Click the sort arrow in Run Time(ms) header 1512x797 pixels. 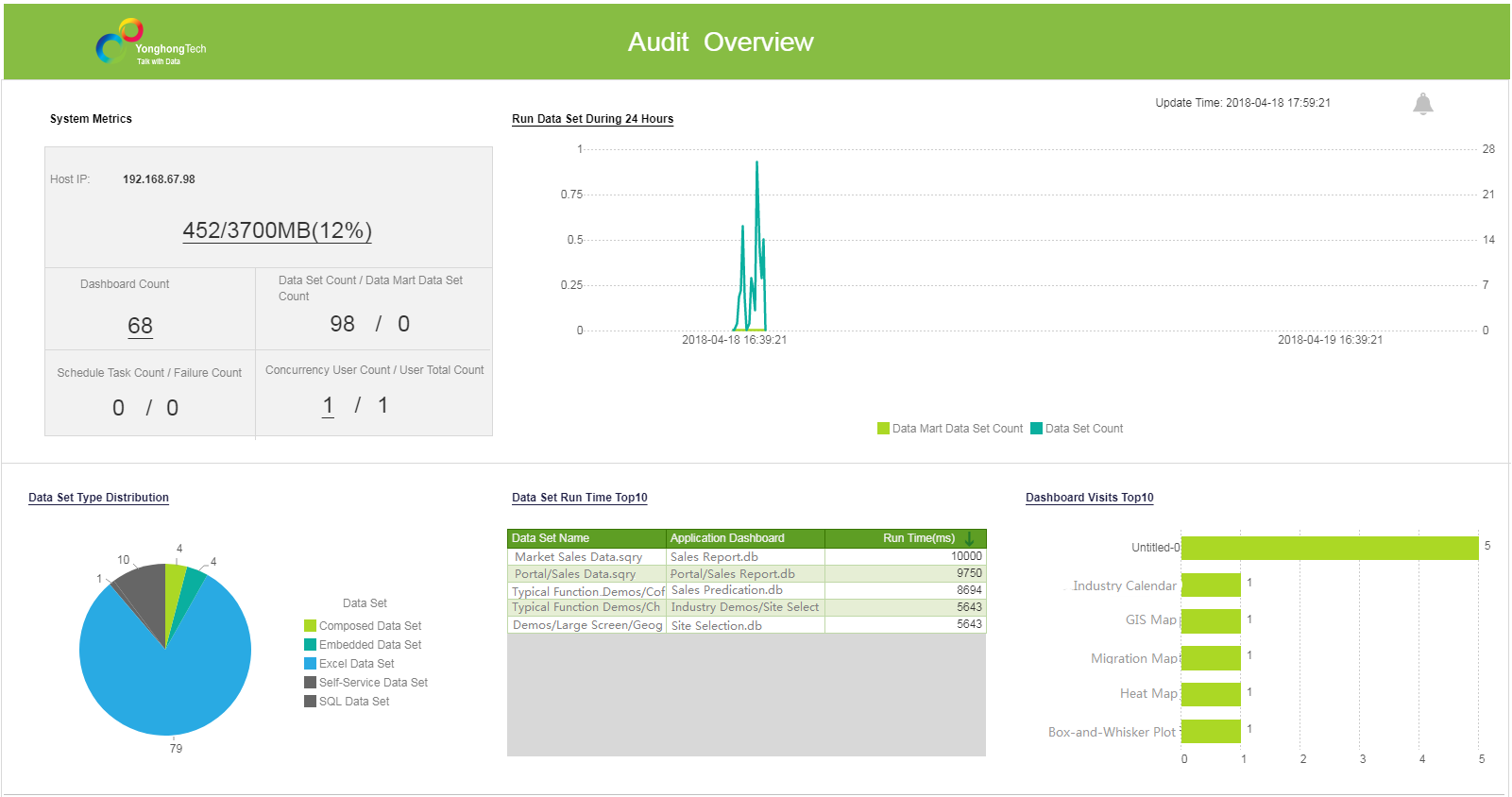click(x=969, y=538)
